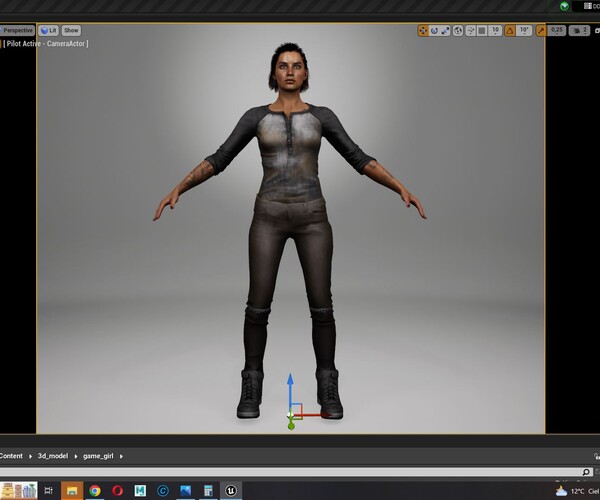Open Photos app from taskbar

pos(186,490)
